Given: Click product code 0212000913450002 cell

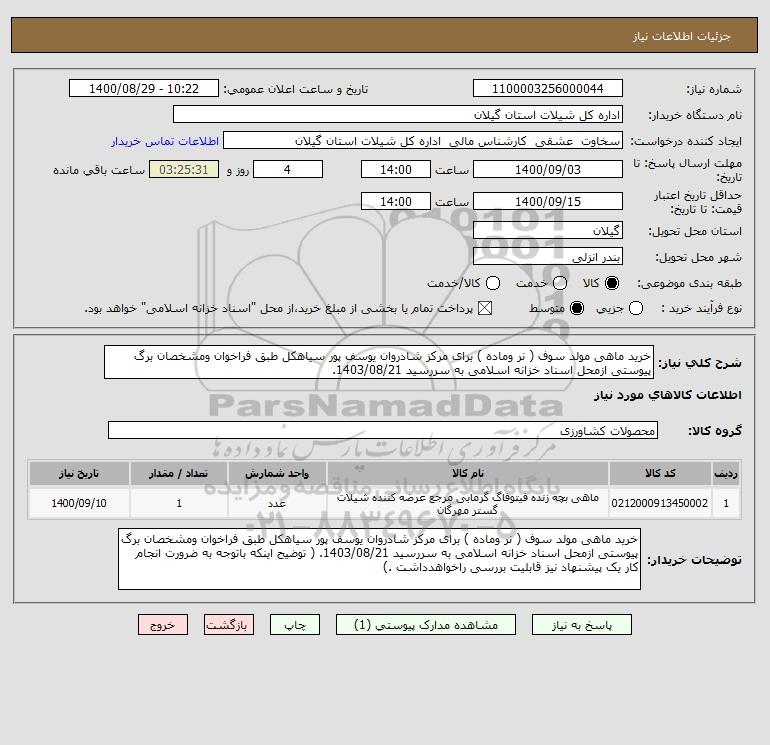Looking at the screenshot, I should [660, 503].
